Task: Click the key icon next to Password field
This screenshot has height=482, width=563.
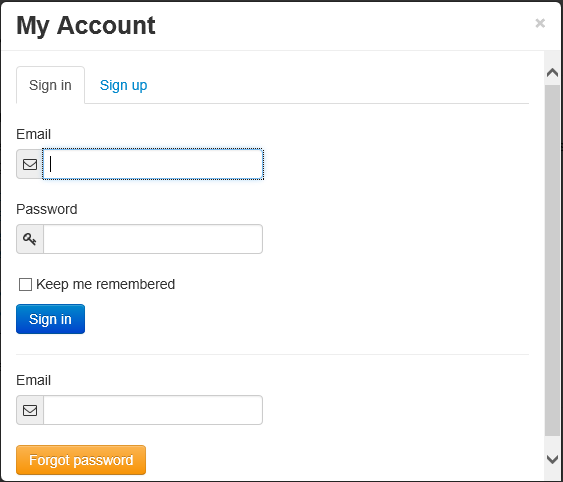Action: click(x=30, y=239)
